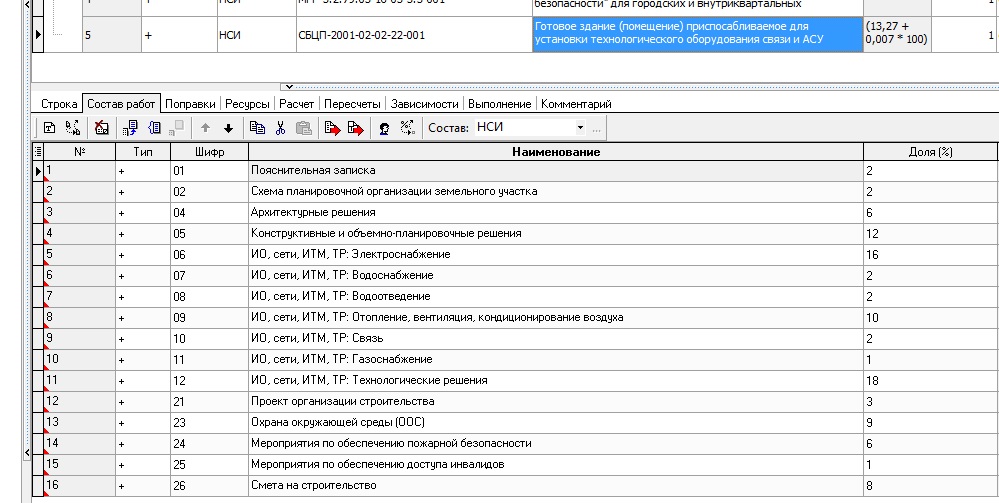
Task: Open the Состав dropdown showing НСИ
Action: [580, 128]
